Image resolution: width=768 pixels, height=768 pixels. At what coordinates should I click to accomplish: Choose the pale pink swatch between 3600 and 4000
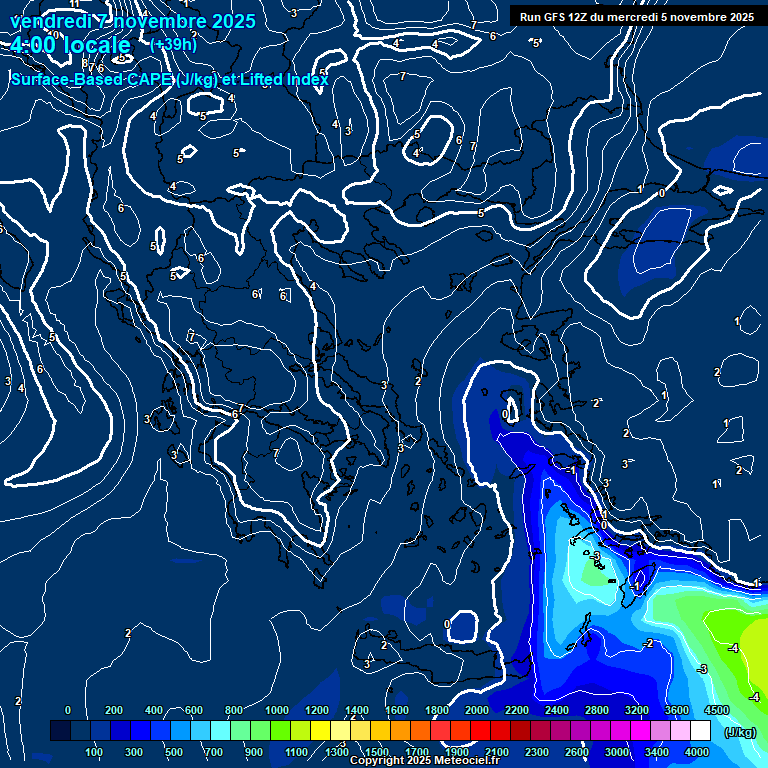pos(680,730)
